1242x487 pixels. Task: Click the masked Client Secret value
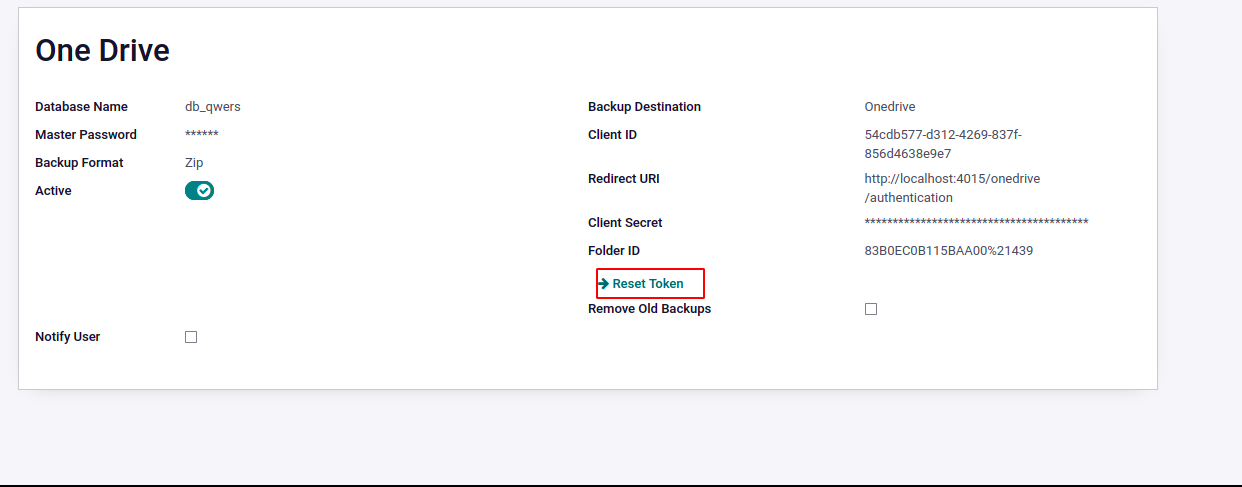[976, 223]
